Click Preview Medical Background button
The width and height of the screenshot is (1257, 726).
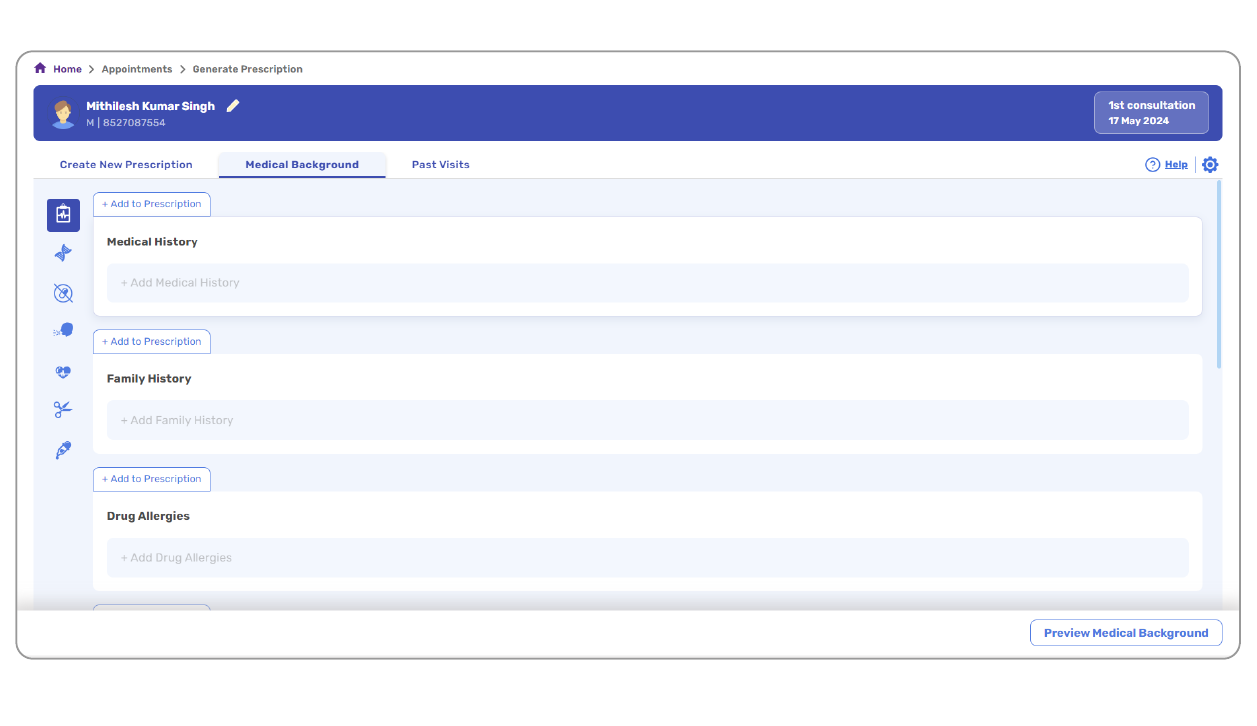(1126, 633)
